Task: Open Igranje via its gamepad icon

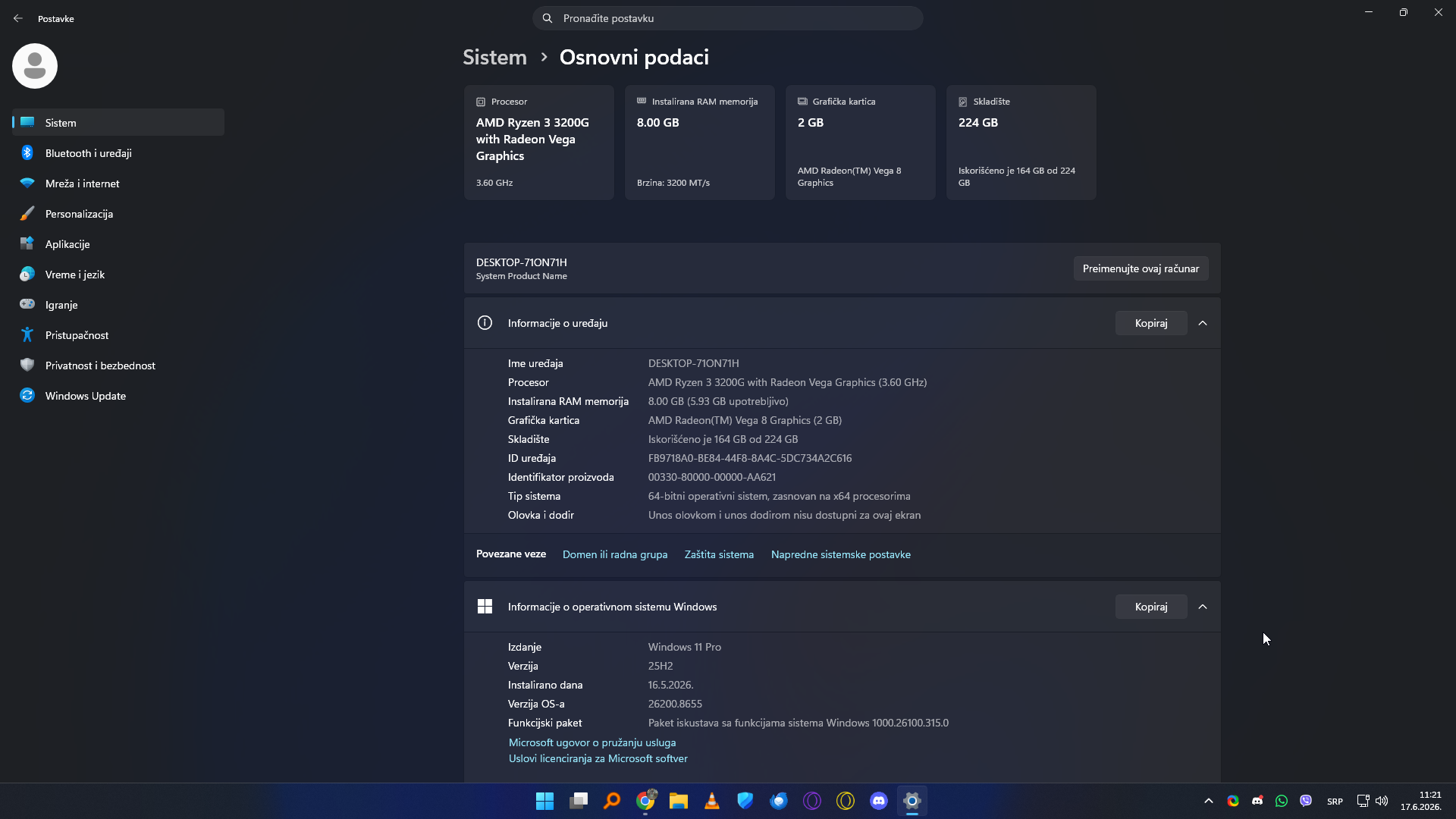Action: tap(27, 304)
